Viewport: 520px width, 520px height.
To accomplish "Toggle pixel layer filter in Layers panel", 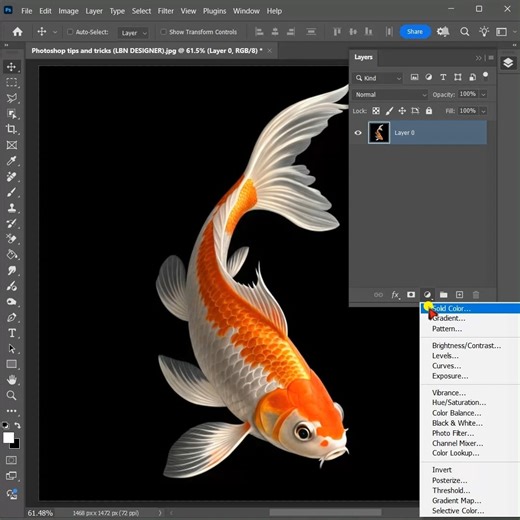I will point(414,77).
